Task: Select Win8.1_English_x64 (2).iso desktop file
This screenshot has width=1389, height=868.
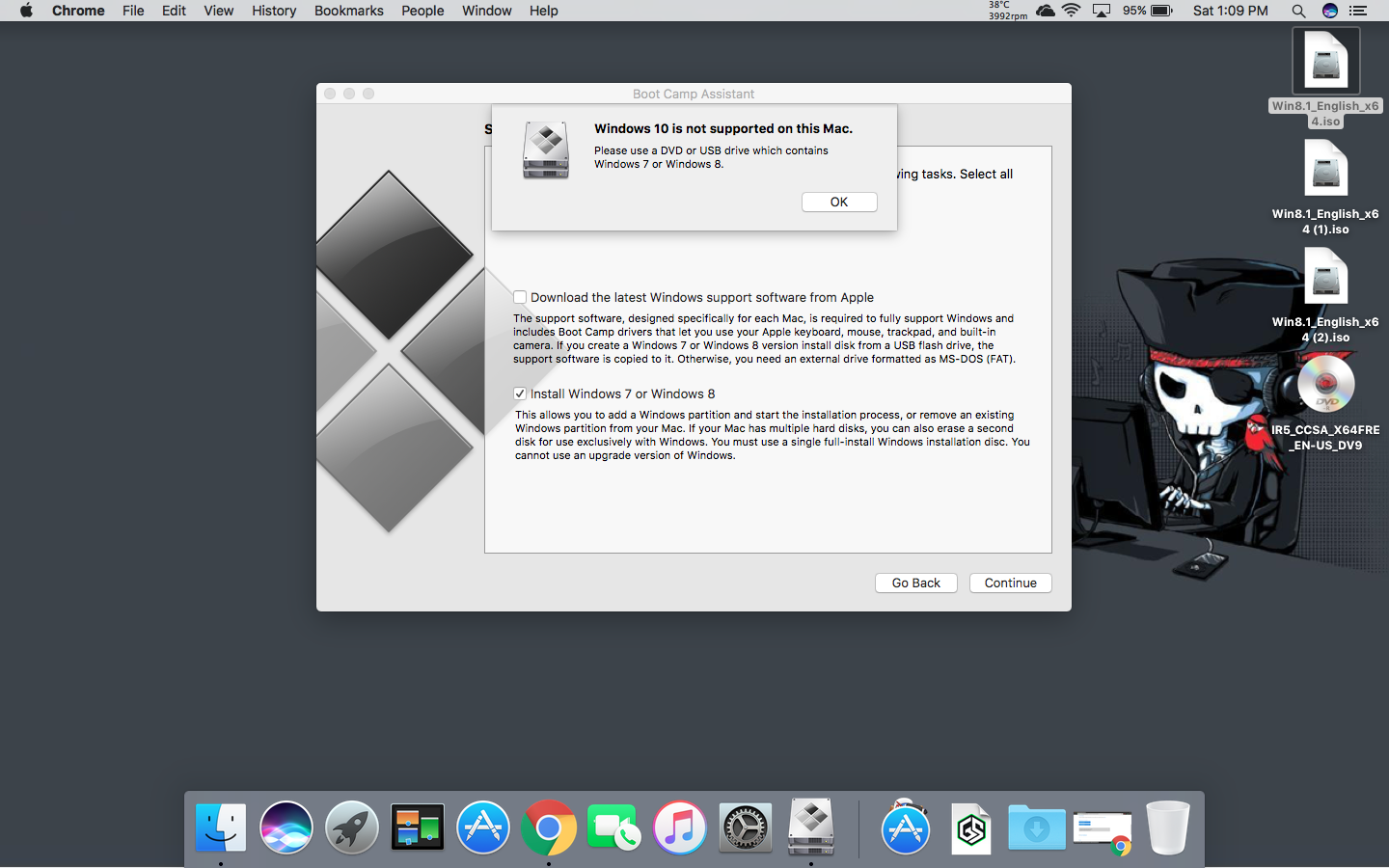Action: [1325, 295]
